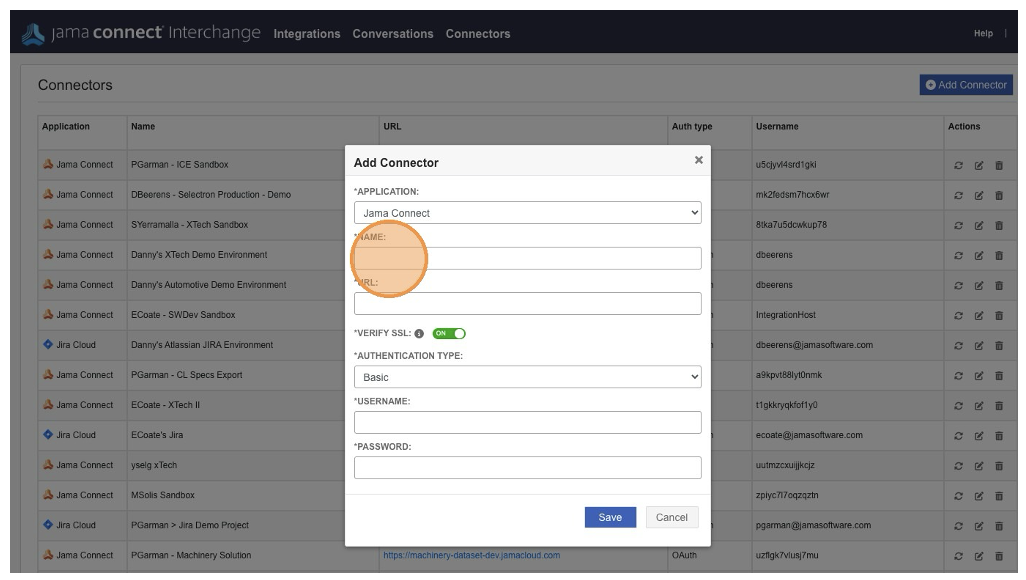This screenshot has height=580, width=1026.
Task: Refresh ECoate - SWDev Sandbox connector
Action: (x=958, y=316)
